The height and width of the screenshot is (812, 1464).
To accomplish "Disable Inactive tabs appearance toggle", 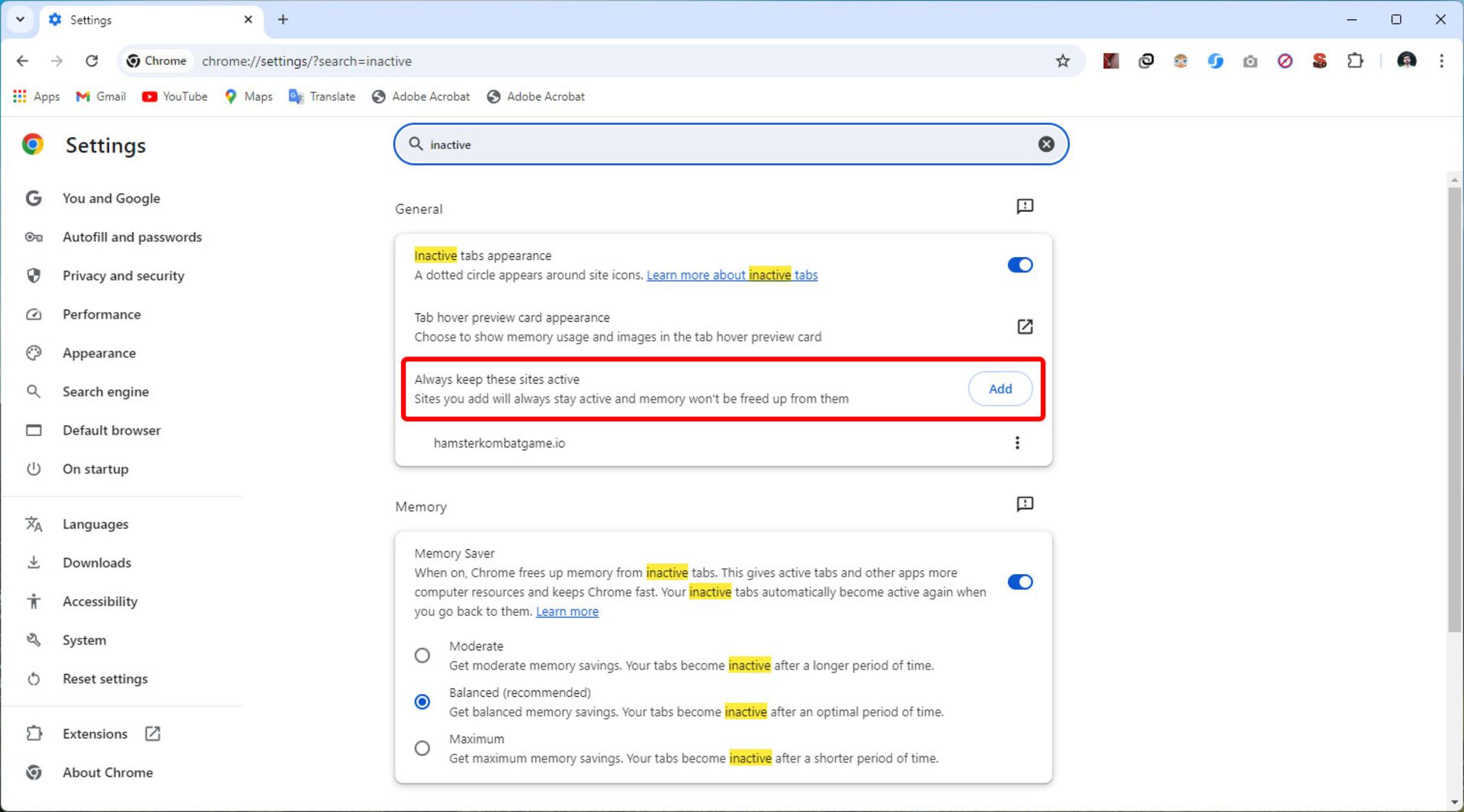I will point(1019,265).
